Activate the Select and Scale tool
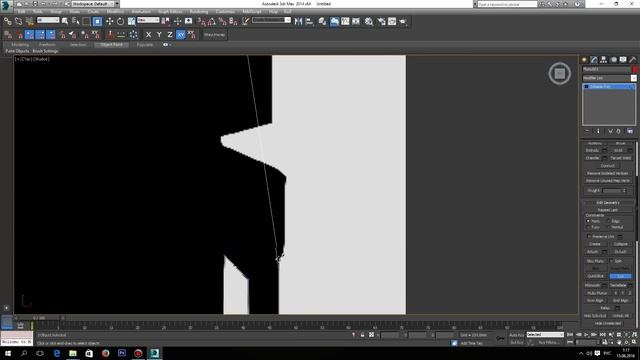This screenshot has width=640, height=360. pyautogui.click(x=131, y=21)
